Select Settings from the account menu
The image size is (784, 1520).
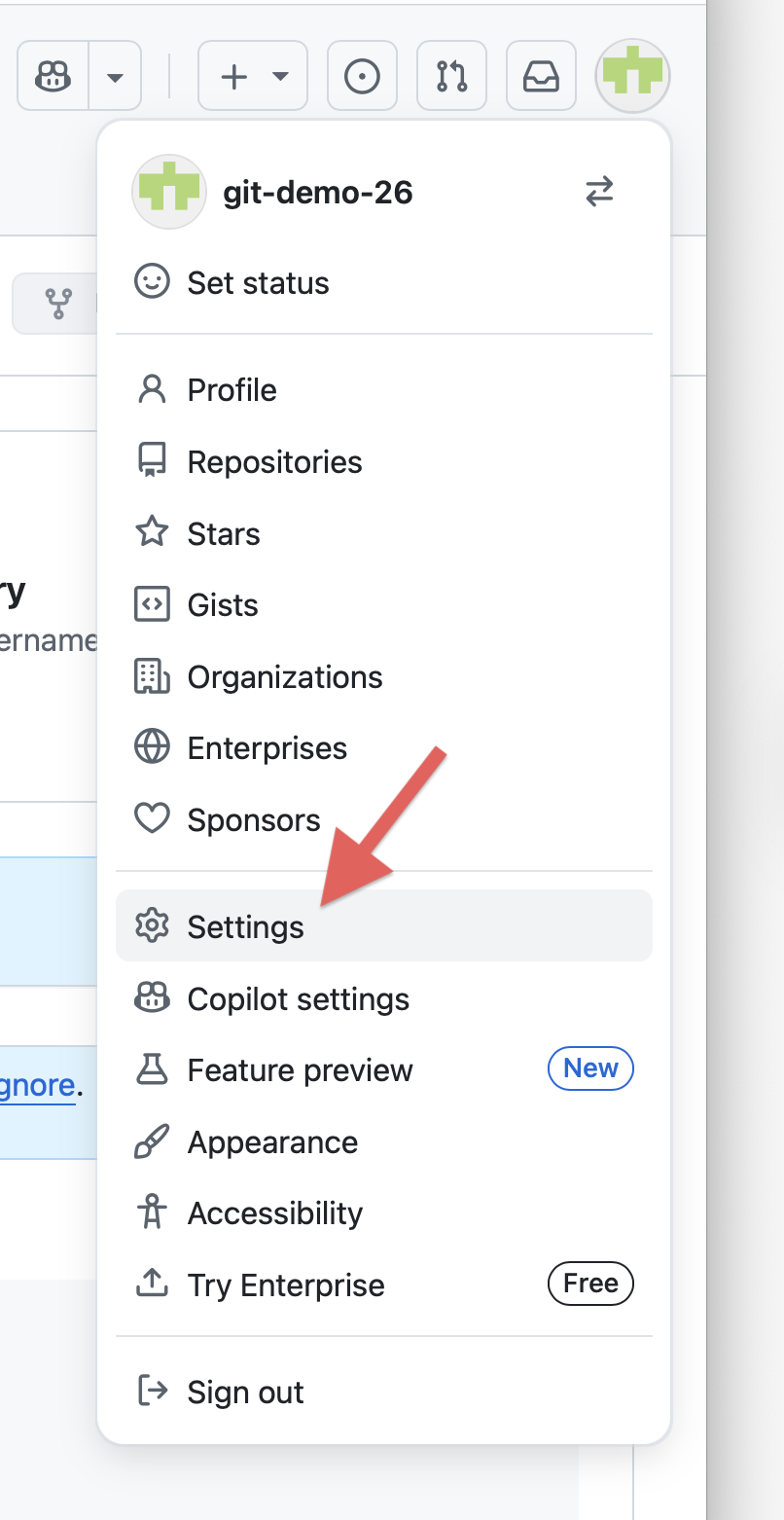point(245,926)
